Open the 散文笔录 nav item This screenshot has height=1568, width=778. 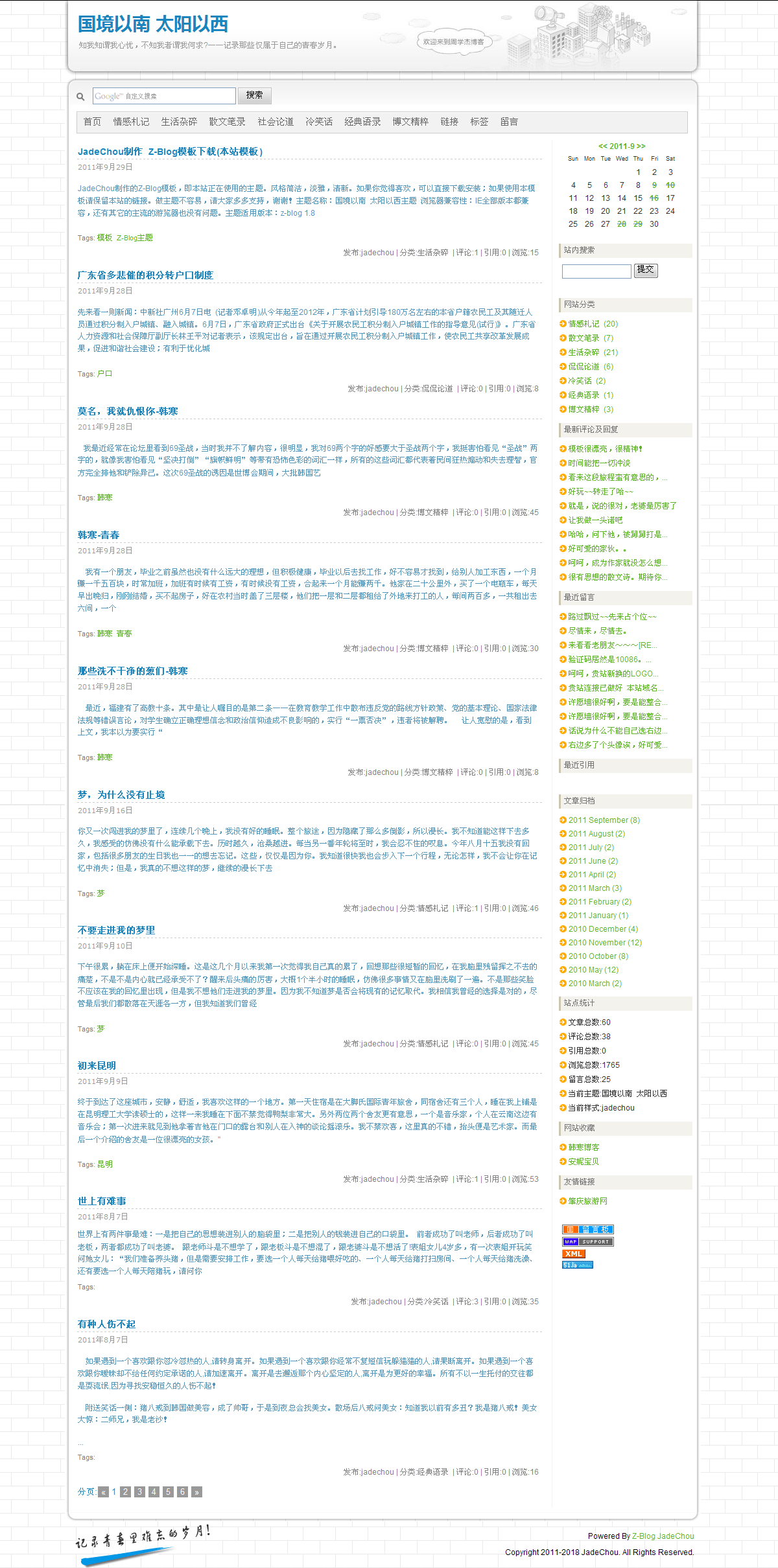tap(227, 122)
